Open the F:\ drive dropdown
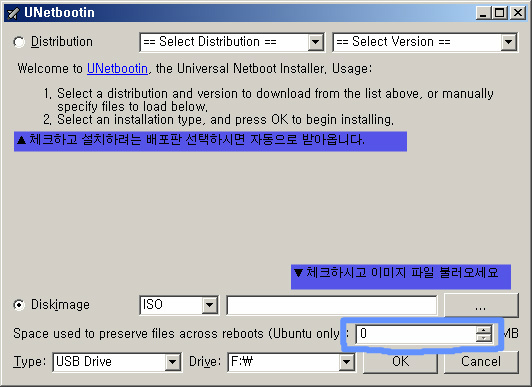 coord(291,362)
